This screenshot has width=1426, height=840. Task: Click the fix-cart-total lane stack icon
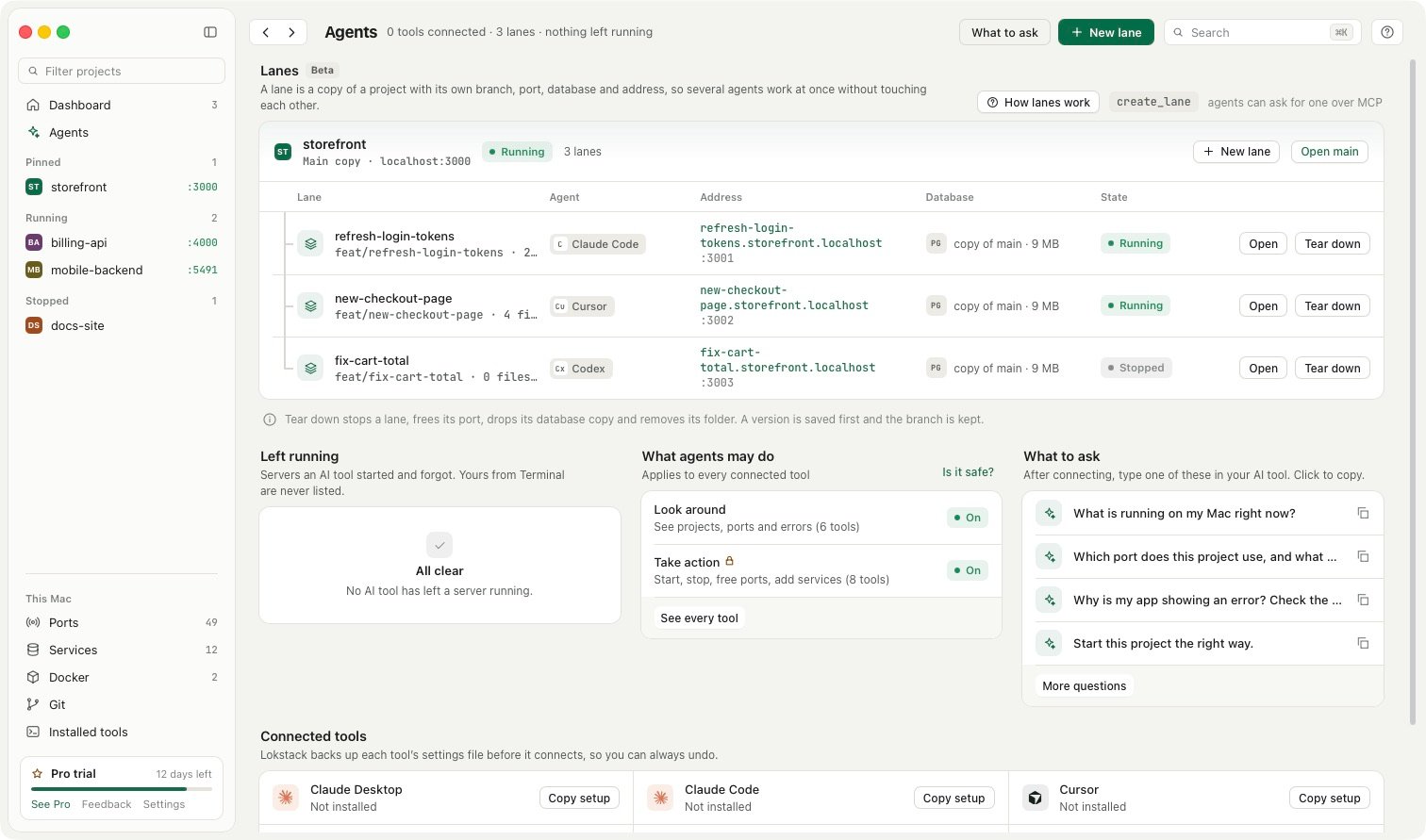pyautogui.click(x=310, y=368)
